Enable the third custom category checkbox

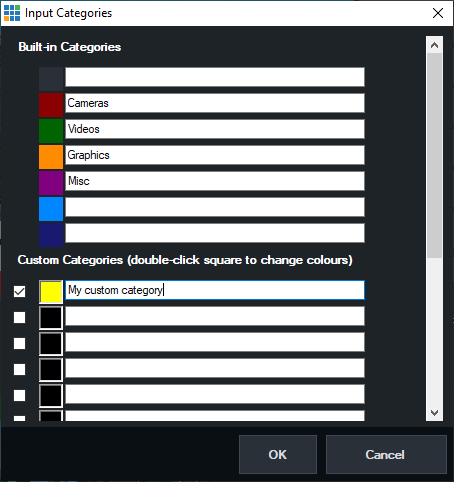[19, 343]
